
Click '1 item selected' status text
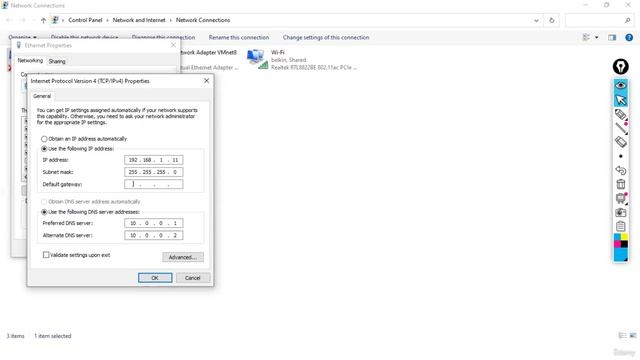tap(53, 336)
